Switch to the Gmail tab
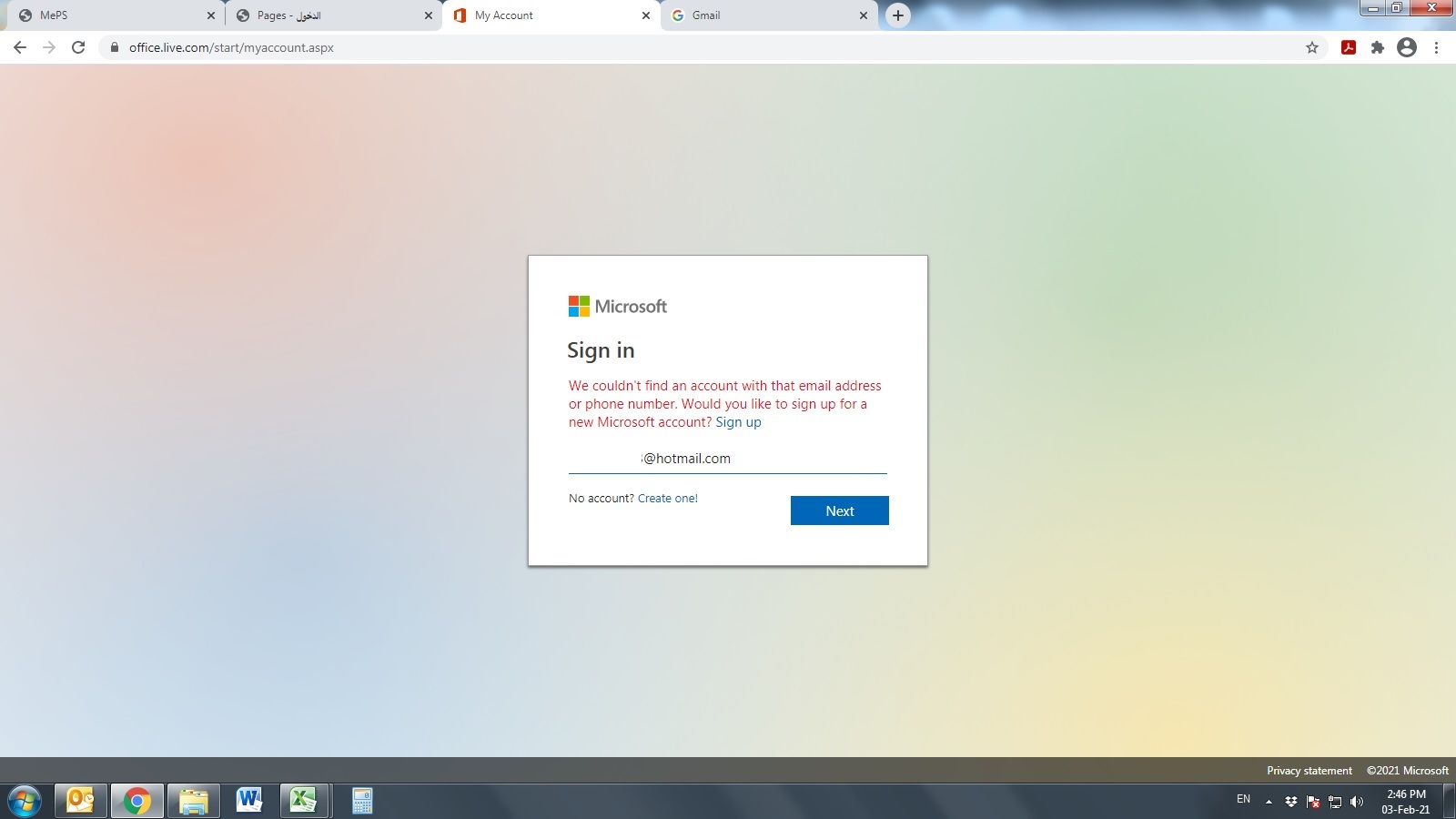The width and height of the screenshot is (1456, 819). click(x=769, y=15)
